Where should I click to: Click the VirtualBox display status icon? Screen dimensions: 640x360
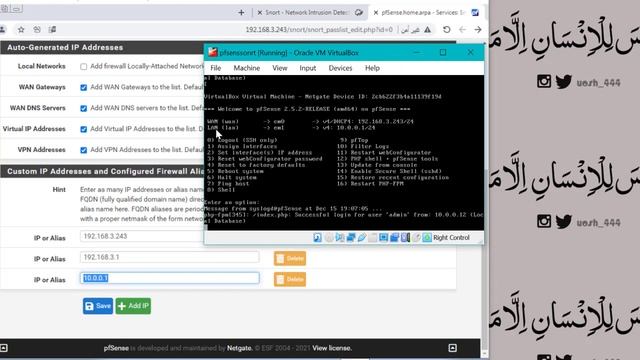(x=383, y=238)
